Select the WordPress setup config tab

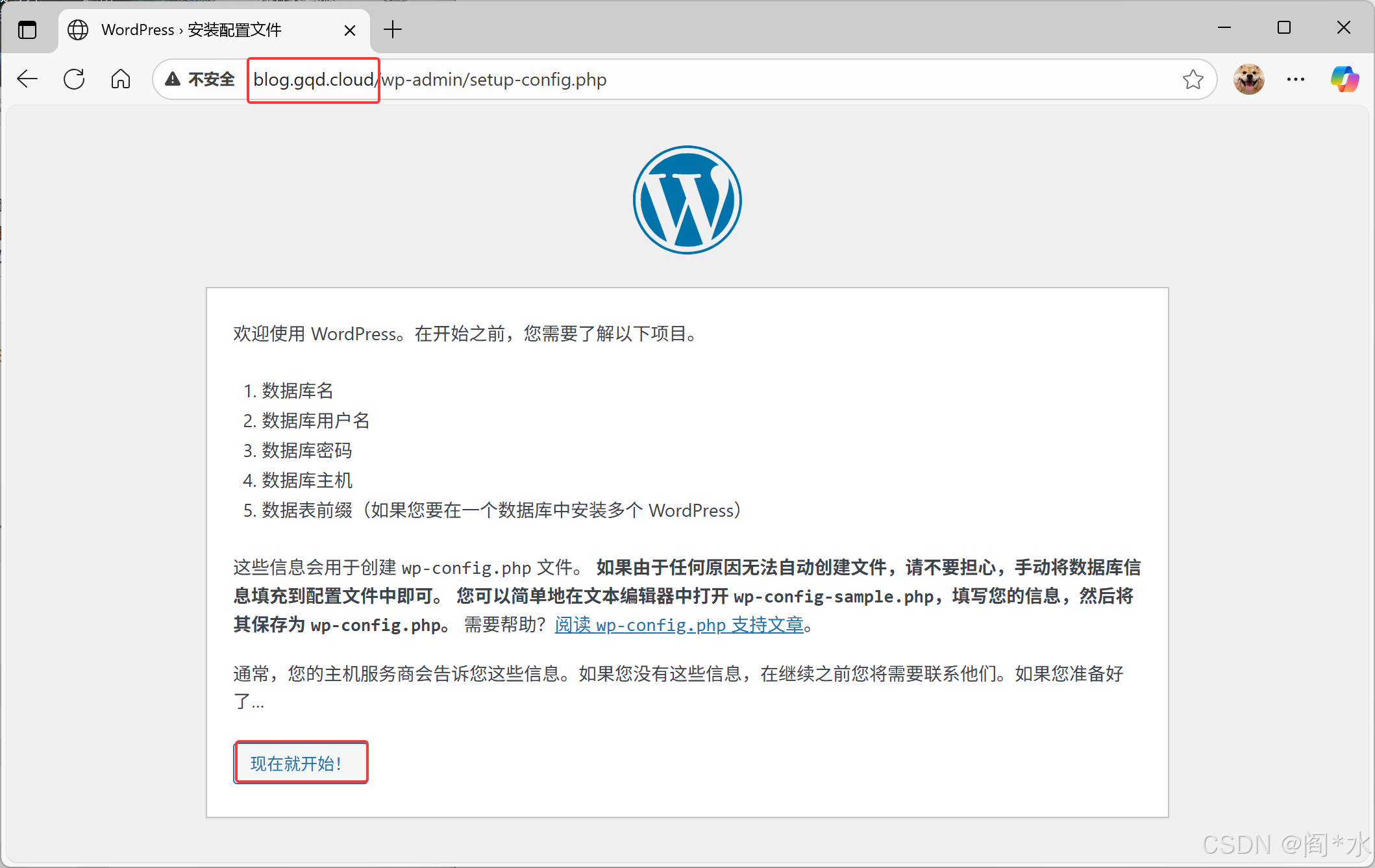tap(192, 30)
